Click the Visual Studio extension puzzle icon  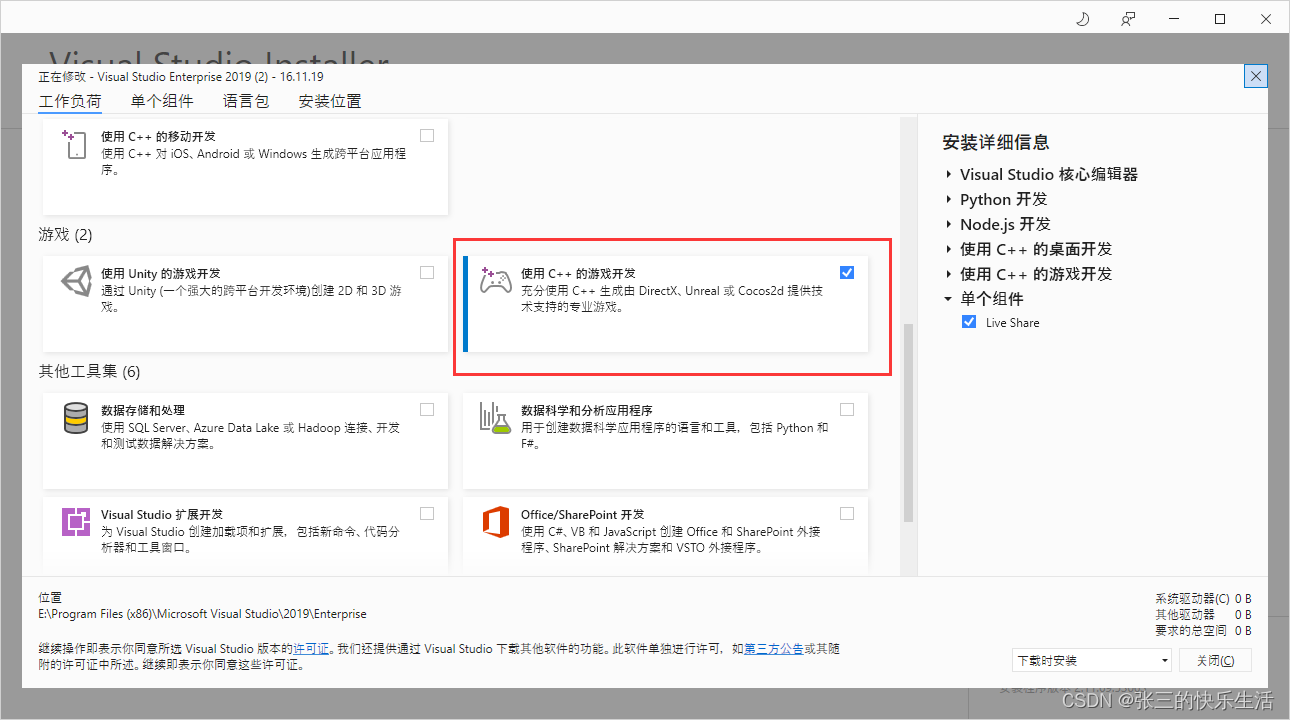76,521
